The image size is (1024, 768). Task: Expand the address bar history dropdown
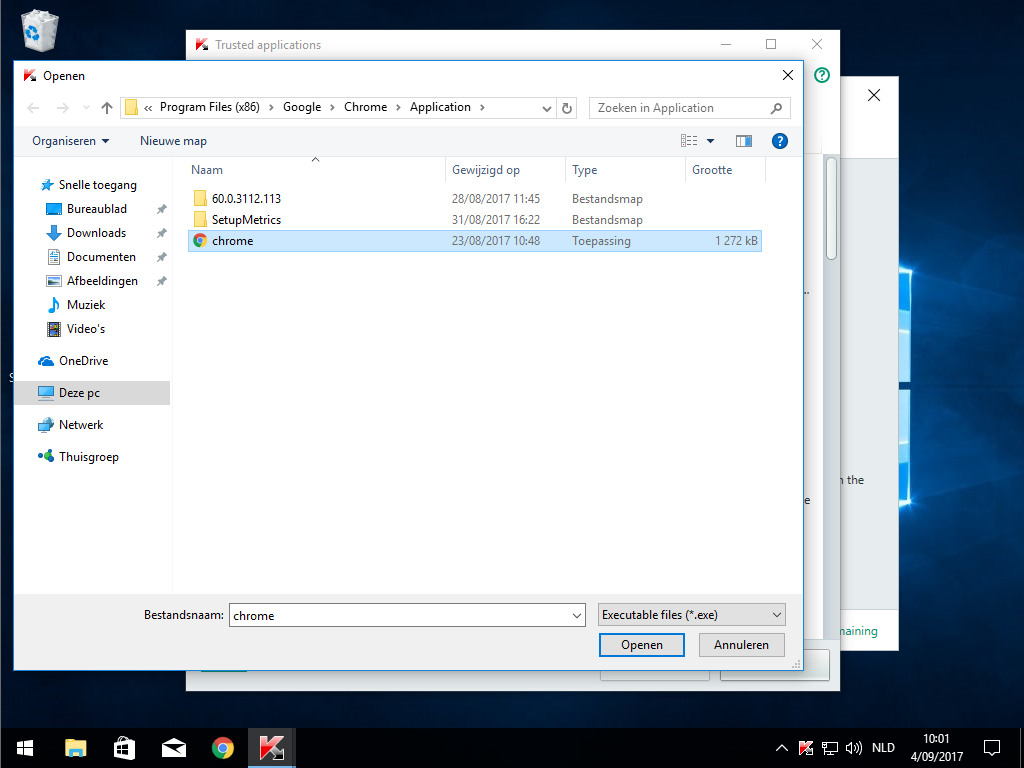[547, 108]
